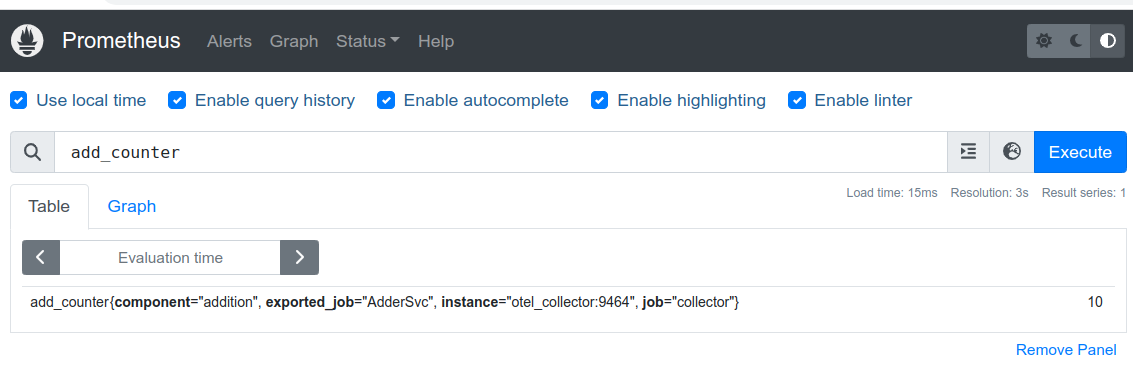Switch to dark theme moon icon
The width and height of the screenshot is (1133, 380).
pyautogui.click(x=1076, y=41)
